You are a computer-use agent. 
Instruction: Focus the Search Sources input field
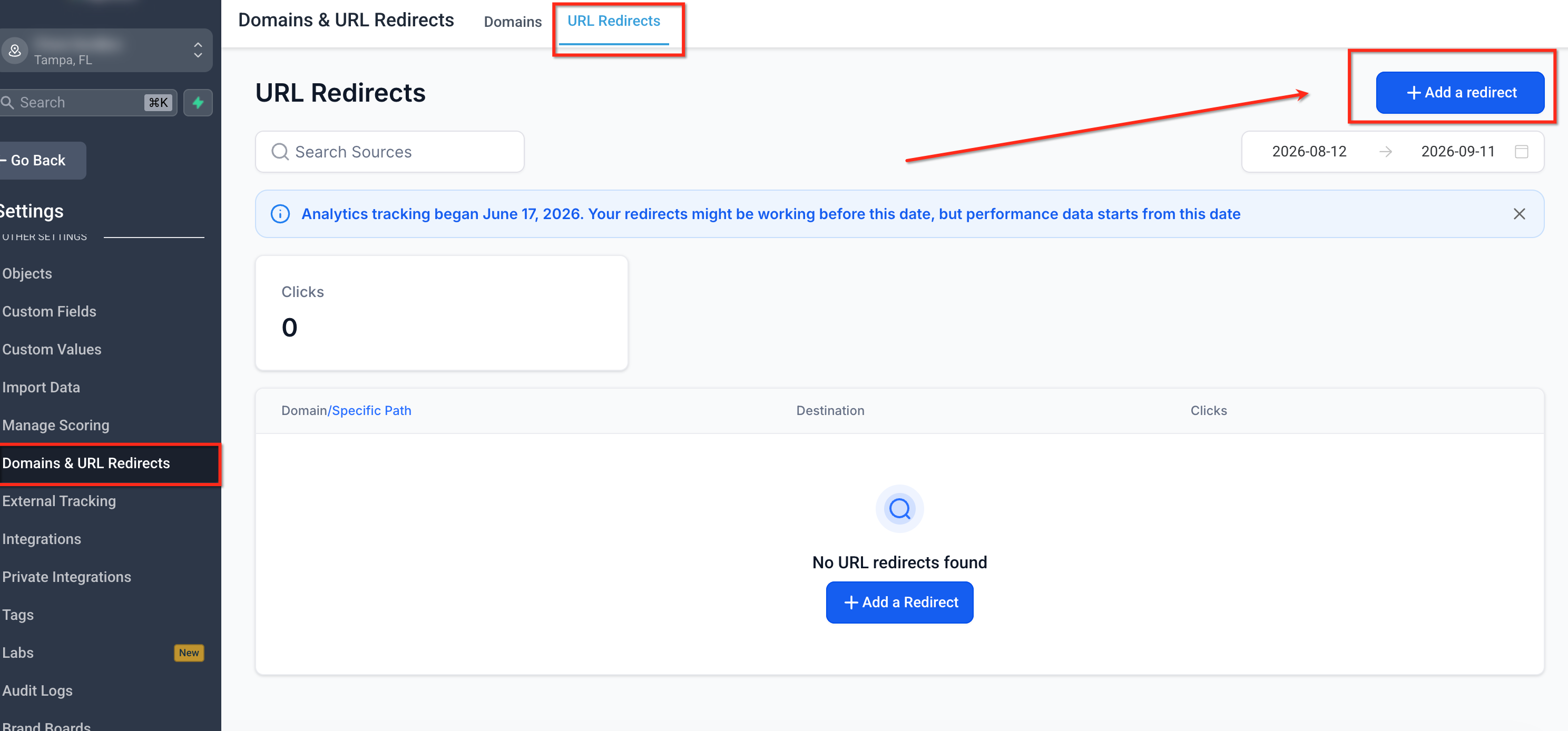(389, 152)
